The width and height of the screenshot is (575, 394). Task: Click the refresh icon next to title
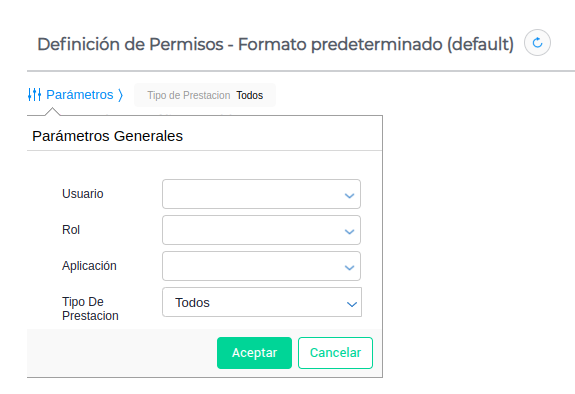(x=537, y=43)
